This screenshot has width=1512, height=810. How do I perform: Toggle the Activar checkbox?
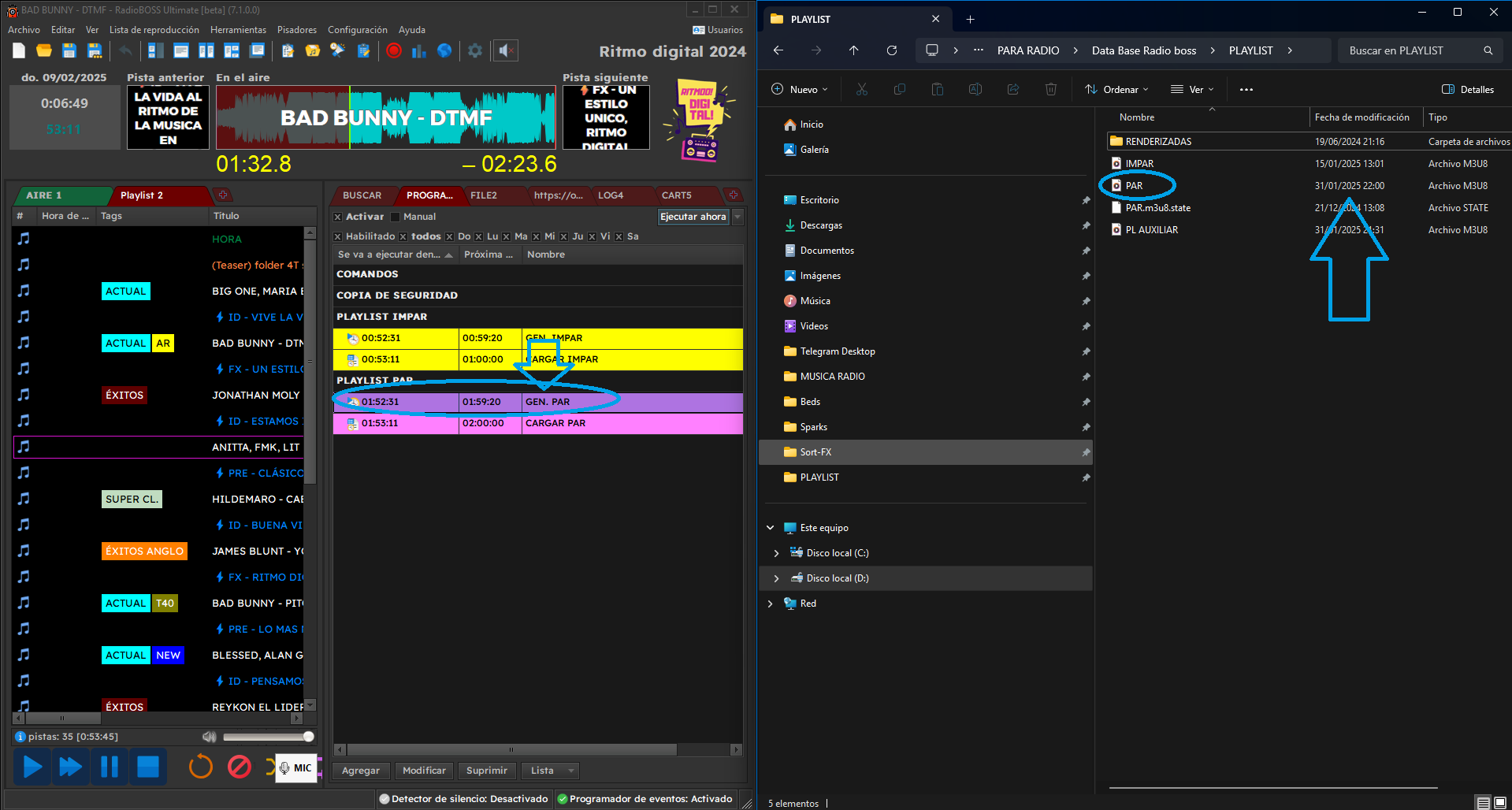pyautogui.click(x=338, y=217)
